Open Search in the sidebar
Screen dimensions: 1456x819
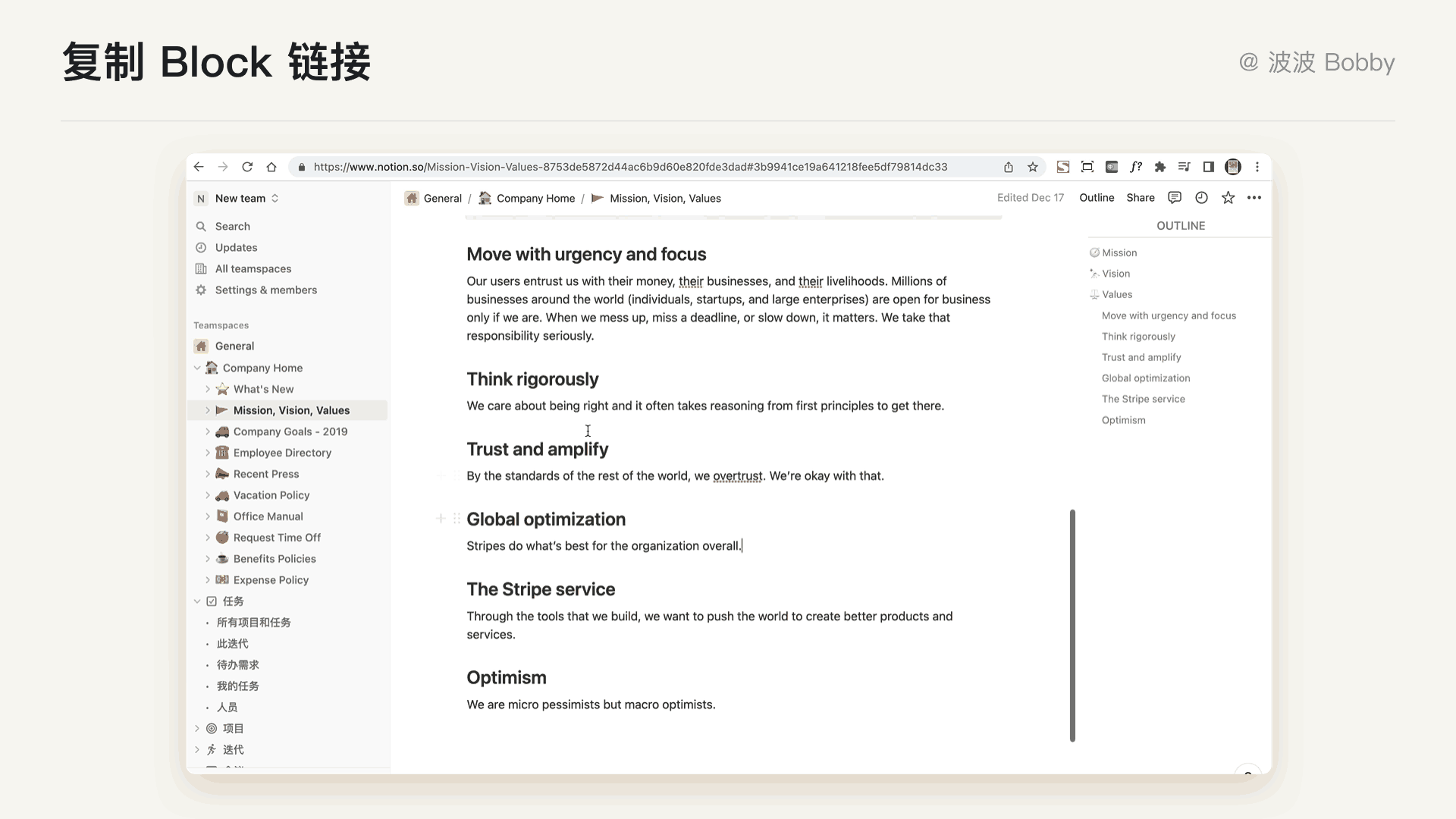point(232,227)
